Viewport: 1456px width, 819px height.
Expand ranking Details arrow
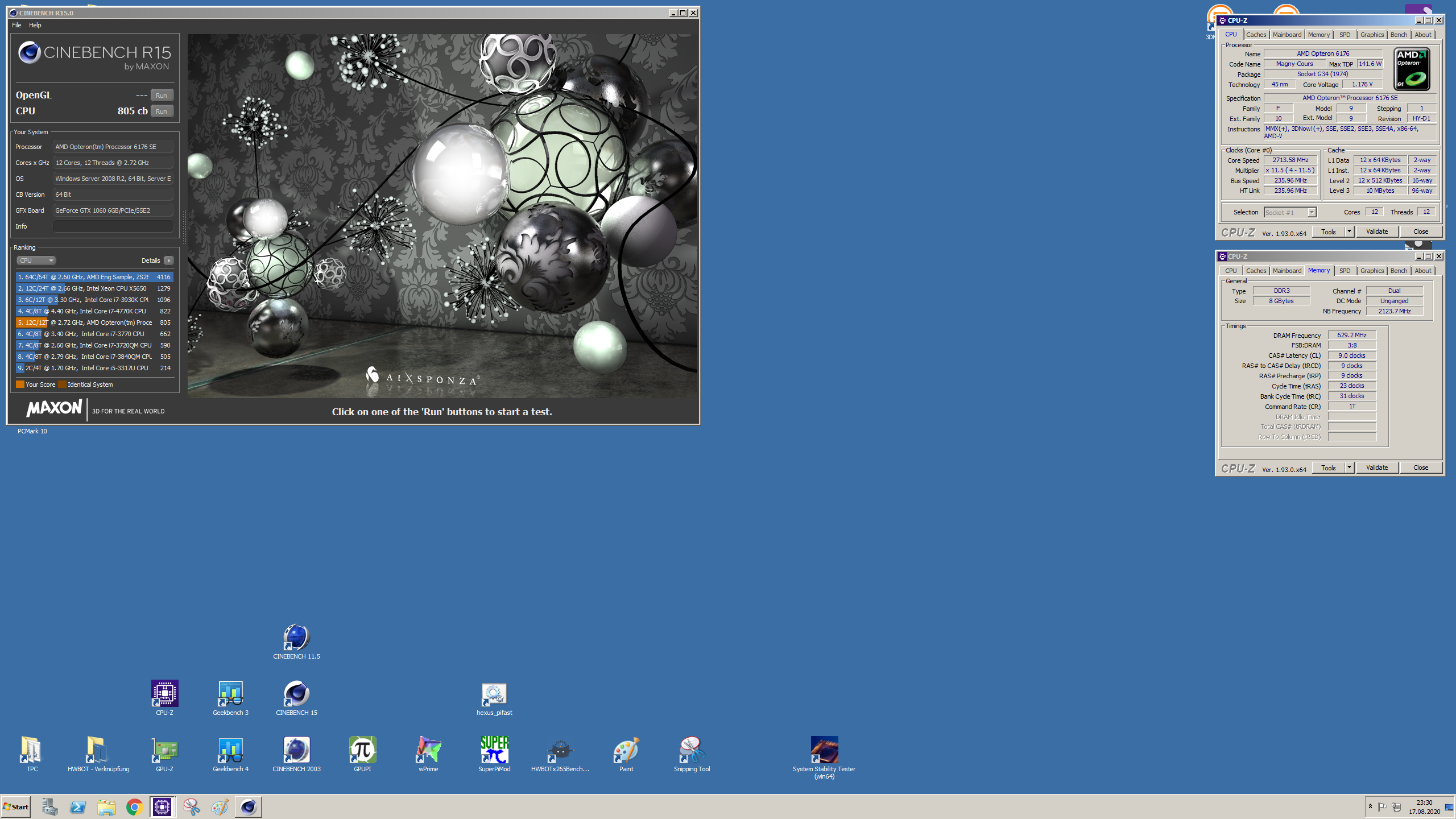pyautogui.click(x=169, y=260)
